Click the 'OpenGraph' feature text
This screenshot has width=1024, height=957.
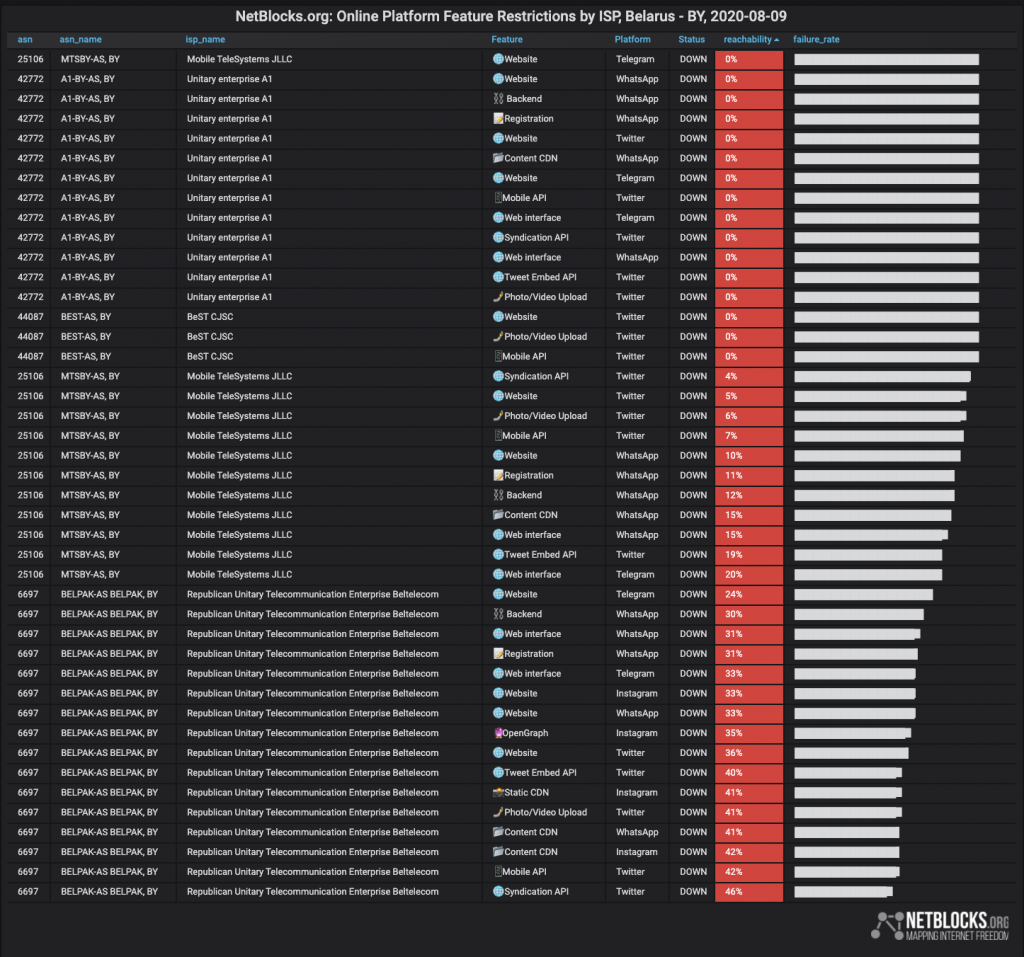526,733
